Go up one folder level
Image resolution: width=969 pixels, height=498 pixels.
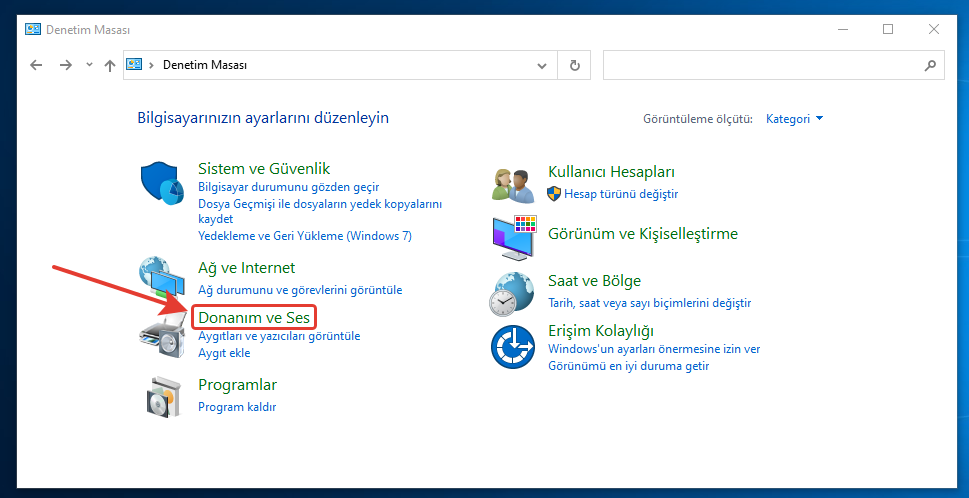coord(110,65)
